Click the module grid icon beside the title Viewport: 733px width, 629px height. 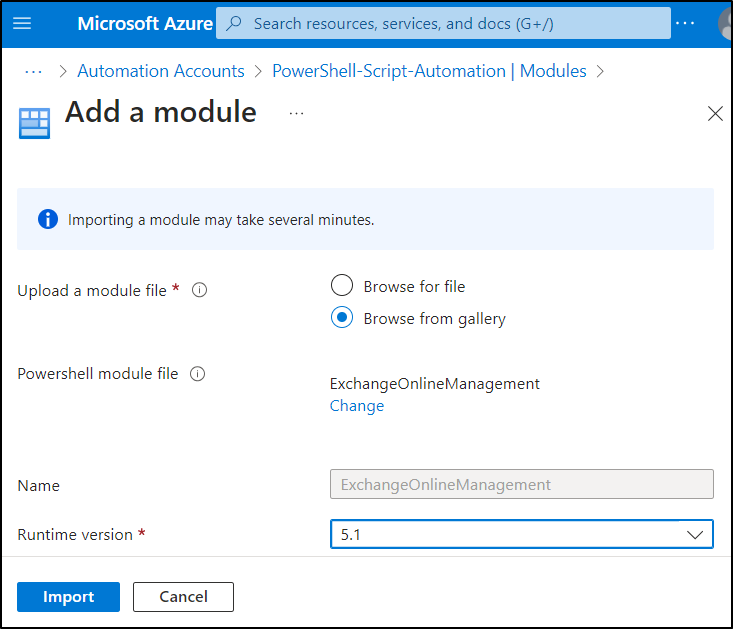pos(35,123)
